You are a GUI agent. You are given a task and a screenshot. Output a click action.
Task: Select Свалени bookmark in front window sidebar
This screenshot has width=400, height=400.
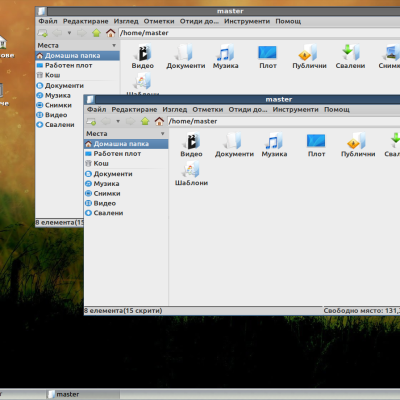126,213
